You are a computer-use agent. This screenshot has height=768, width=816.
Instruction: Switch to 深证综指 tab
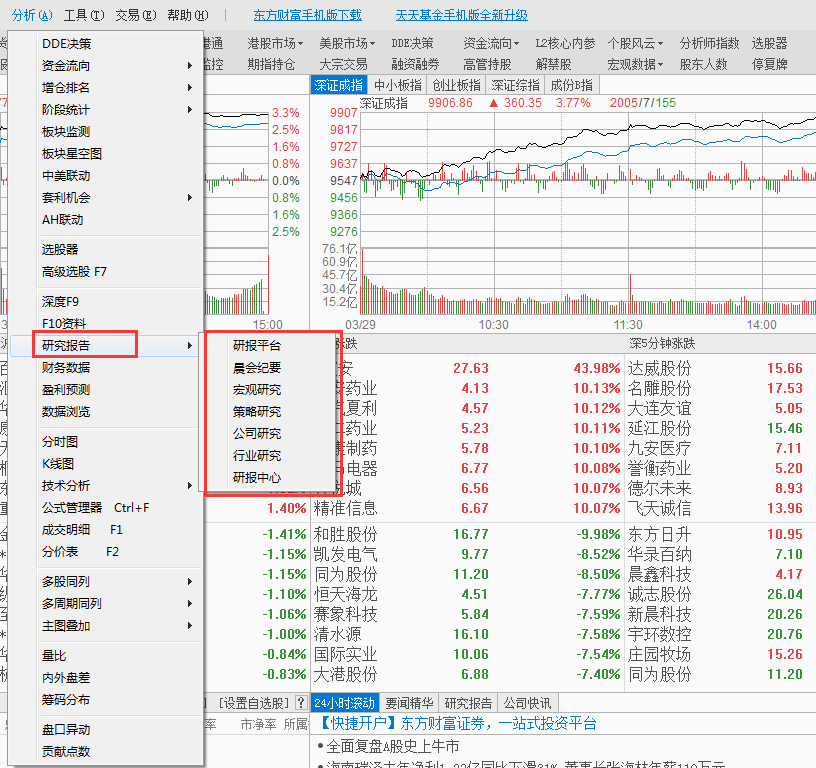click(x=515, y=85)
